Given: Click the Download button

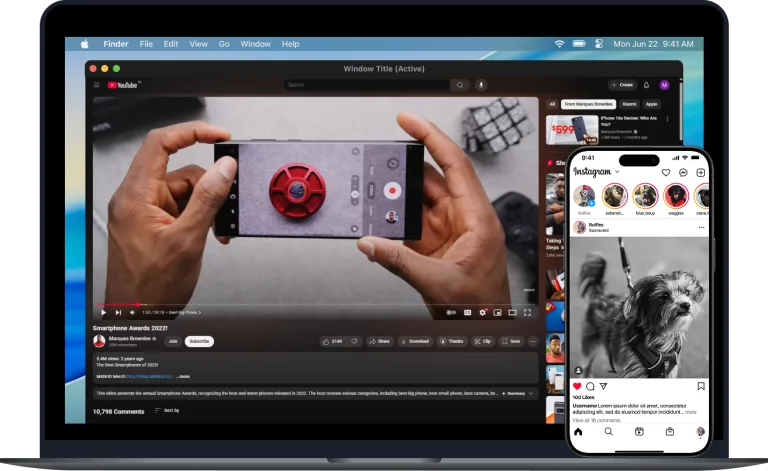Looking at the screenshot, I should tap(415, 341).
